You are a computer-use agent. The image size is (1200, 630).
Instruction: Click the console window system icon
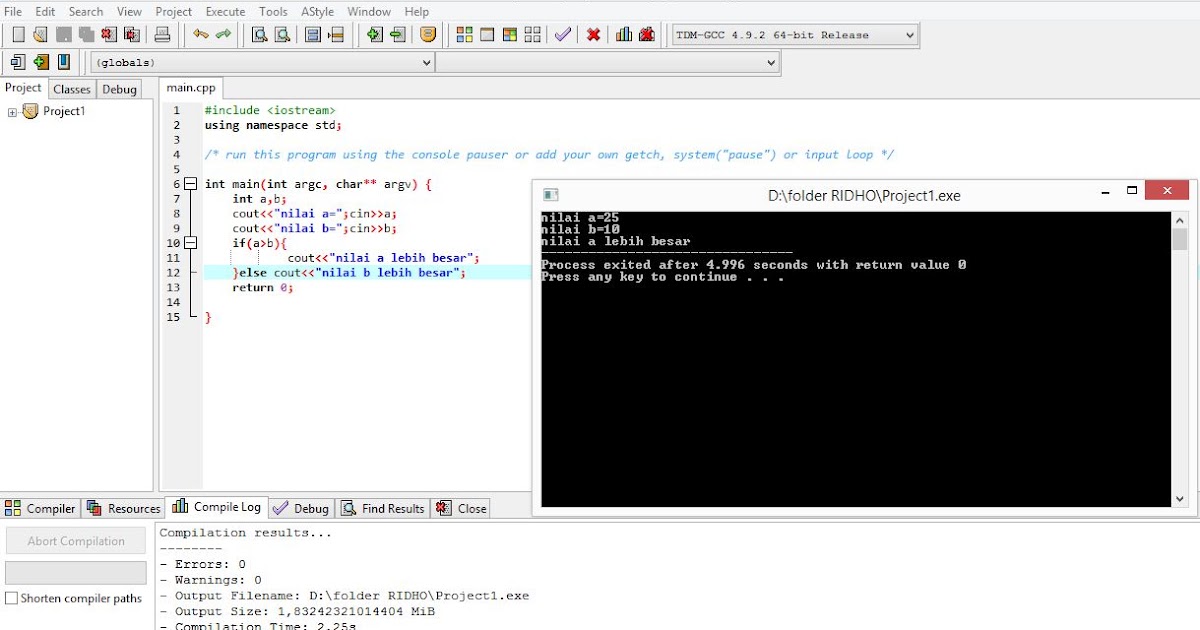pos(550,195)
